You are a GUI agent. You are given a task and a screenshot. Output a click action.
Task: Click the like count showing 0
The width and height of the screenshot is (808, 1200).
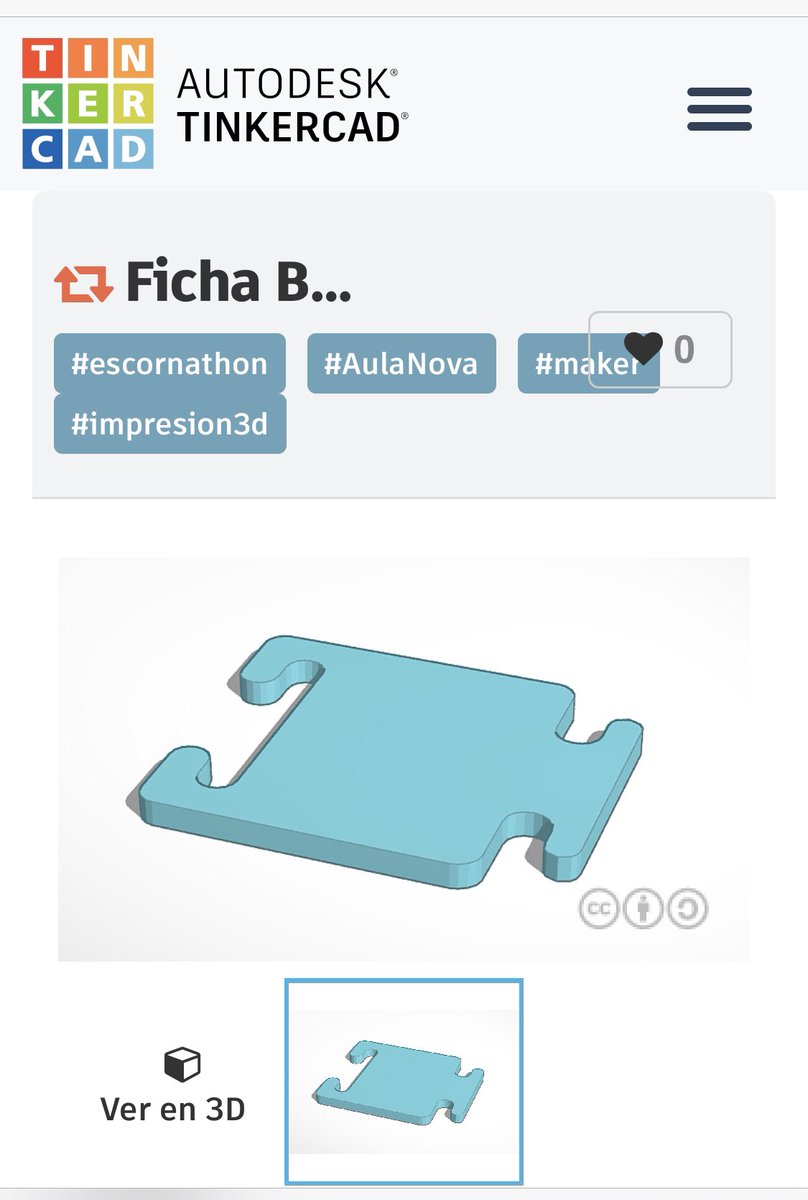(684, 349)
